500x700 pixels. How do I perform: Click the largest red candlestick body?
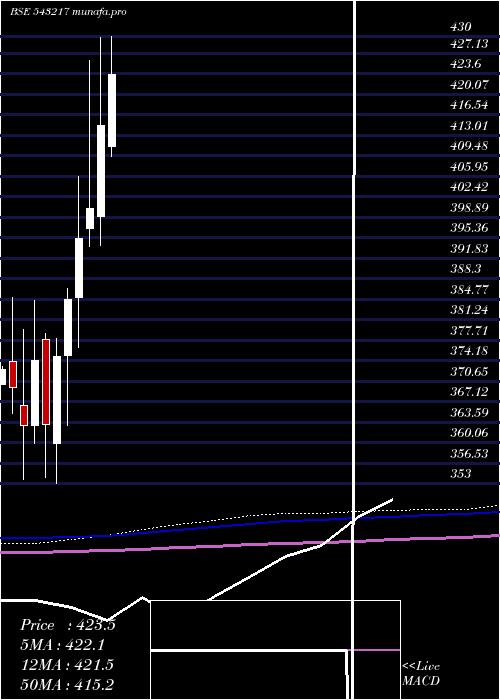(46, 382)
